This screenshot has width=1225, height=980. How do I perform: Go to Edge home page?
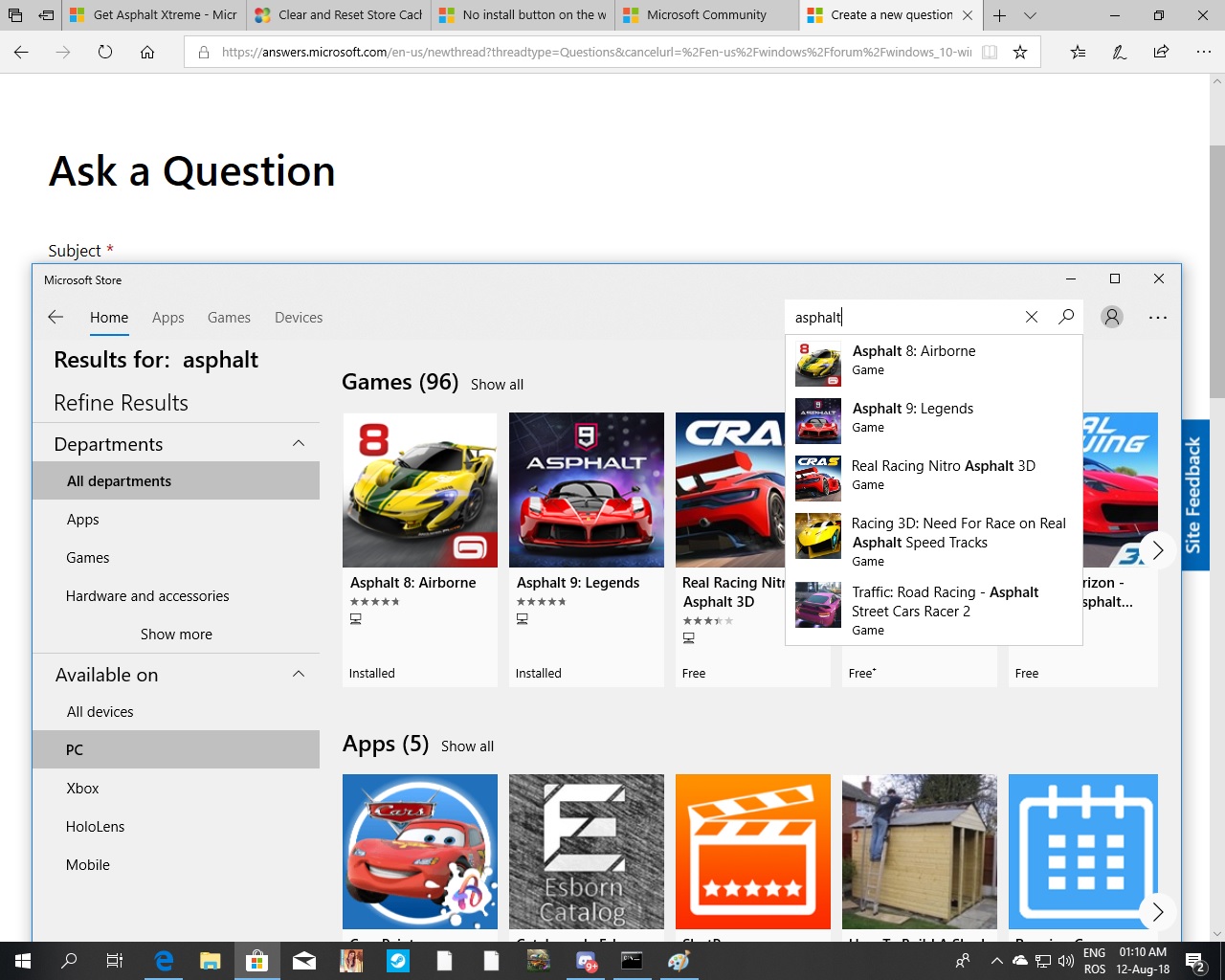coord(147,53)
